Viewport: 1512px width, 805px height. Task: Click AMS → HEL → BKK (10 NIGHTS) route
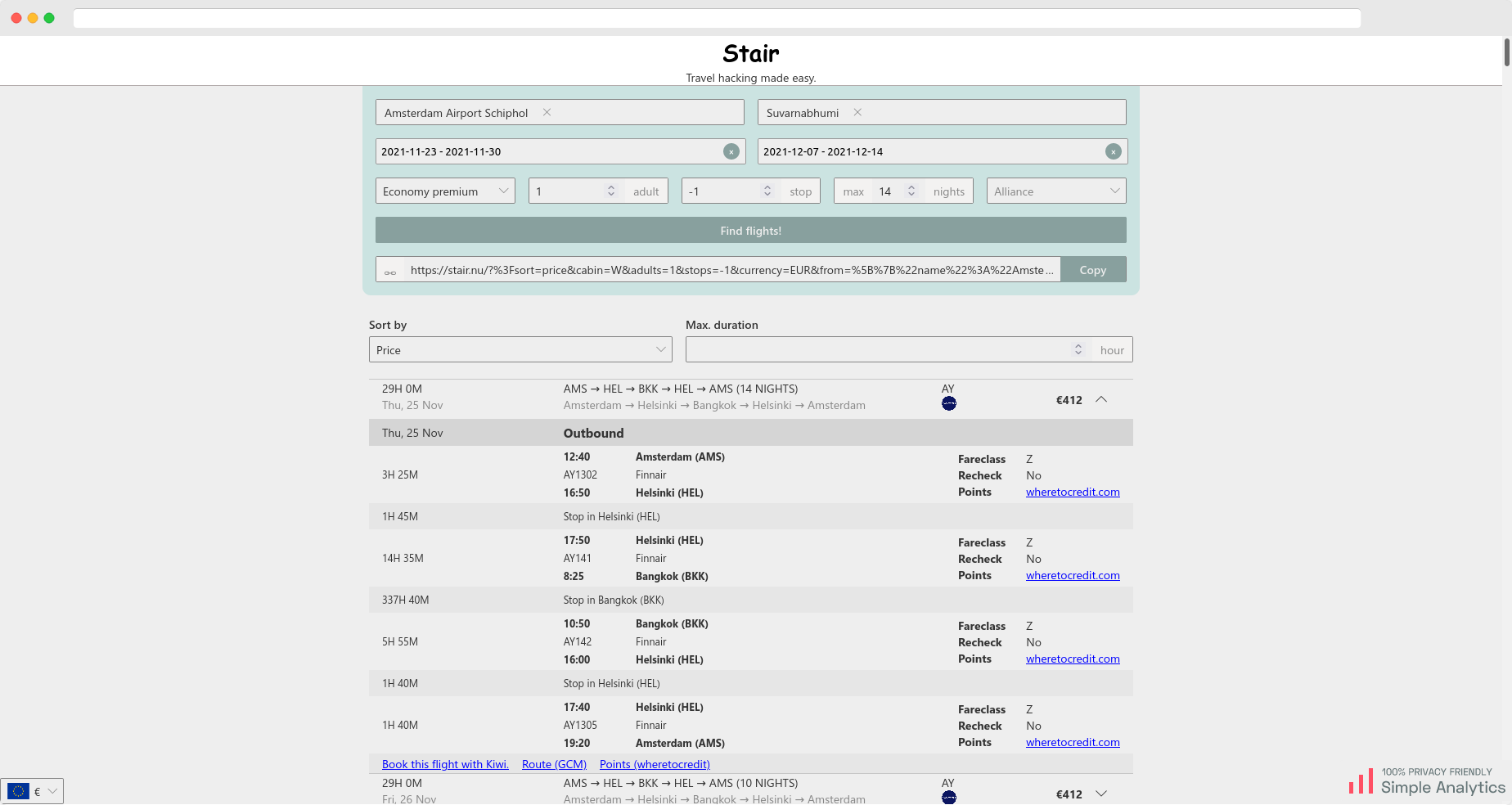click(x=681, y=783)
